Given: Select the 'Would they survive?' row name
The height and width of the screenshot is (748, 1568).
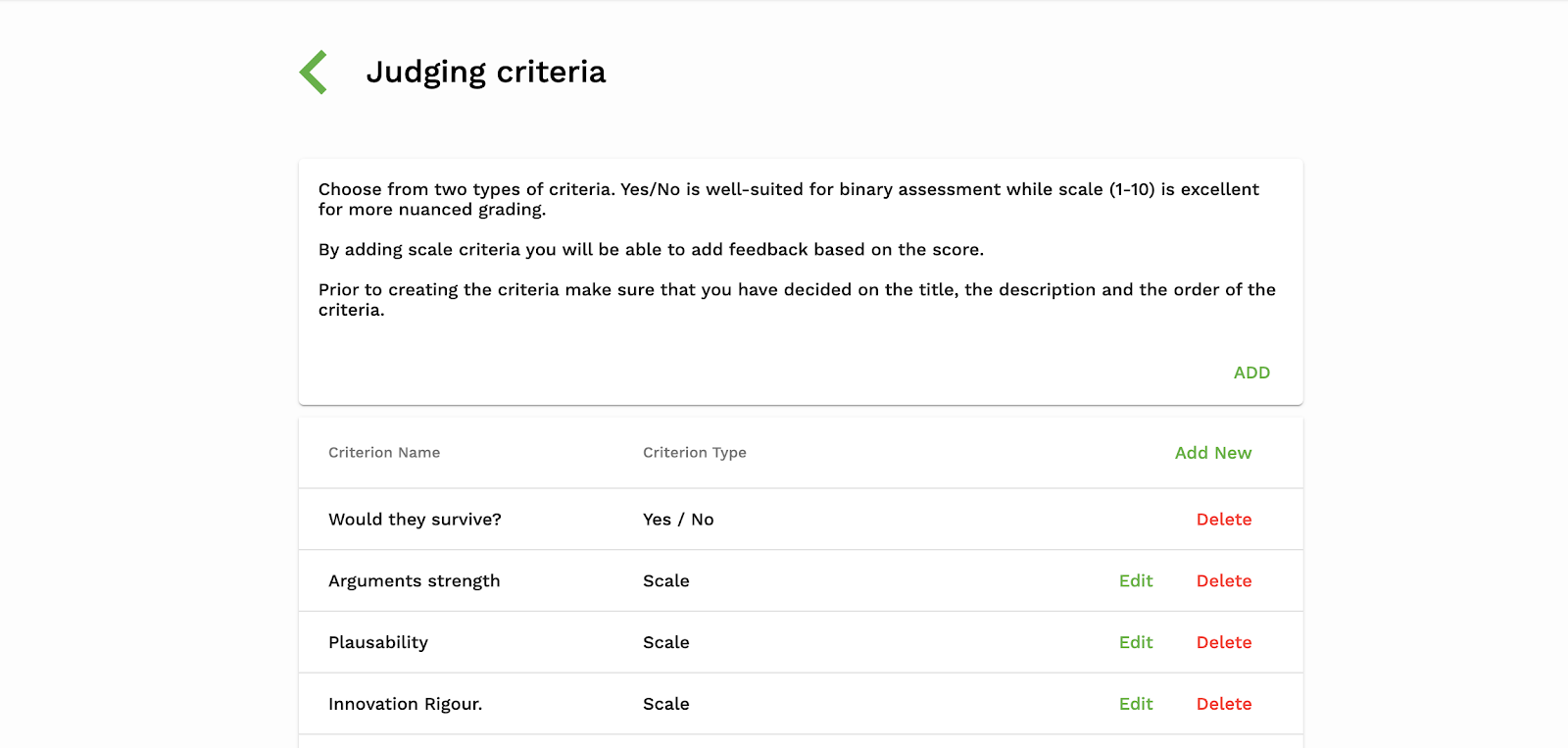Looking at the screenshot, I should (415, 520).
